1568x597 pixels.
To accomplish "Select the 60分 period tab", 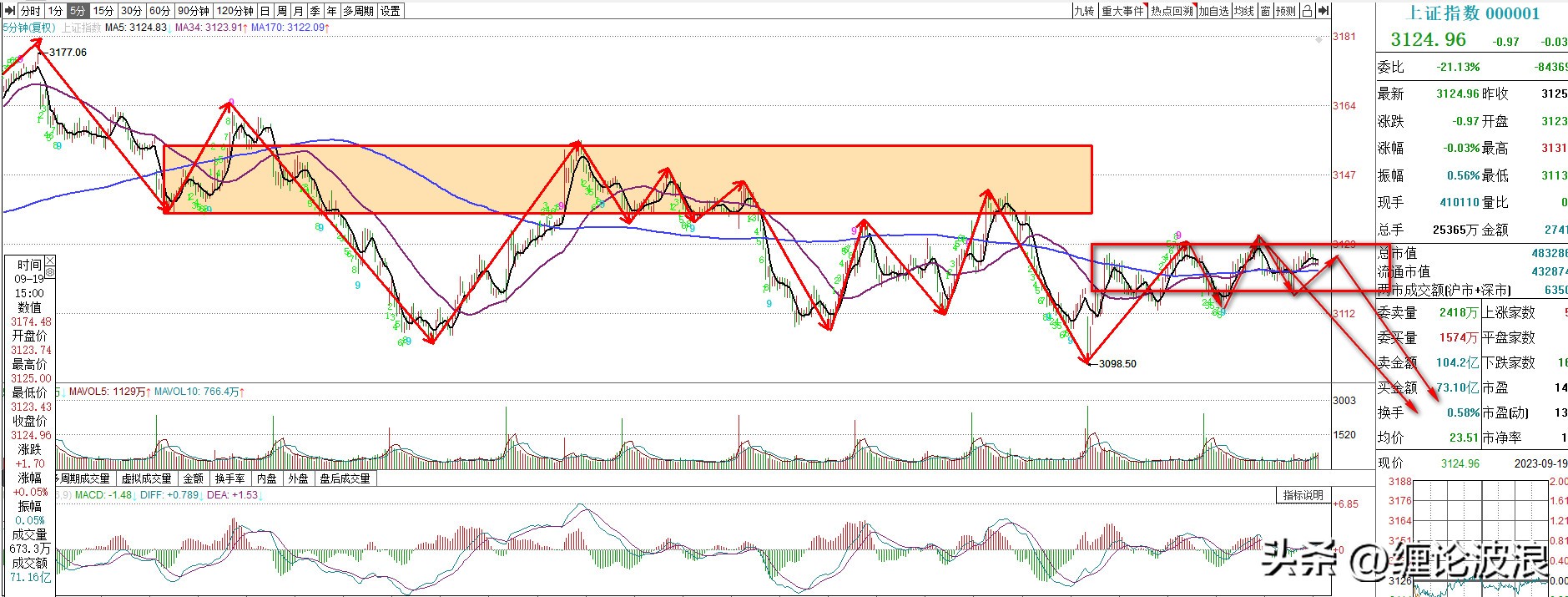I will pyautogui.click(x=159, y=11).
